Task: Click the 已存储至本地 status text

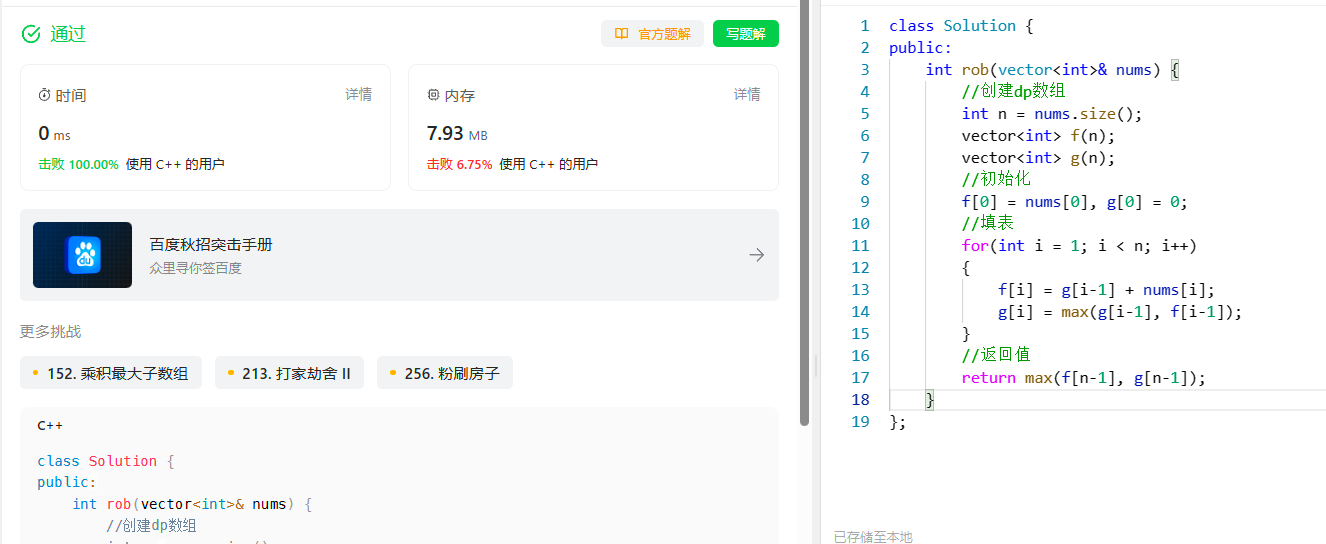Action: (873, 537)
